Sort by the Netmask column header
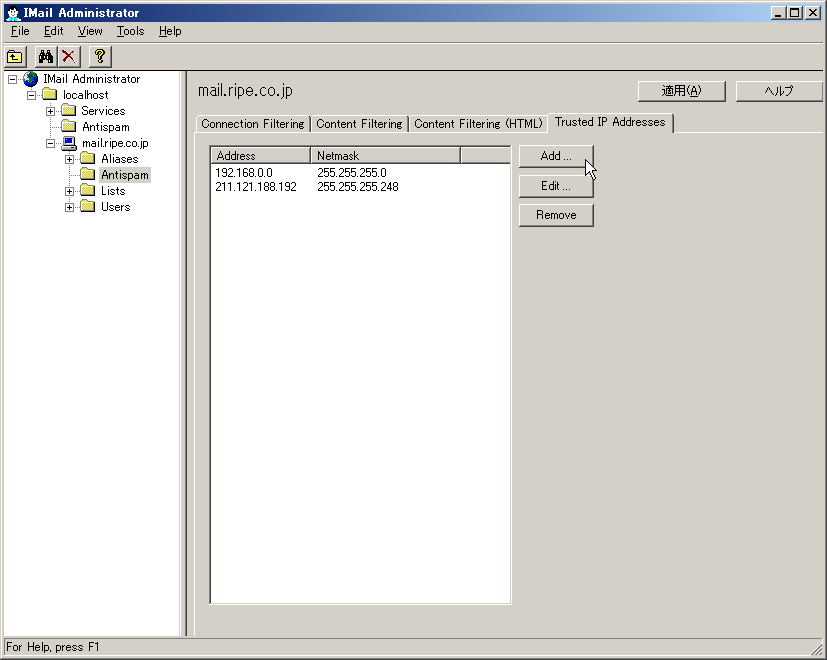Viewport: 827px width, 660px height. pyautogui.click(x=386, y=156)
